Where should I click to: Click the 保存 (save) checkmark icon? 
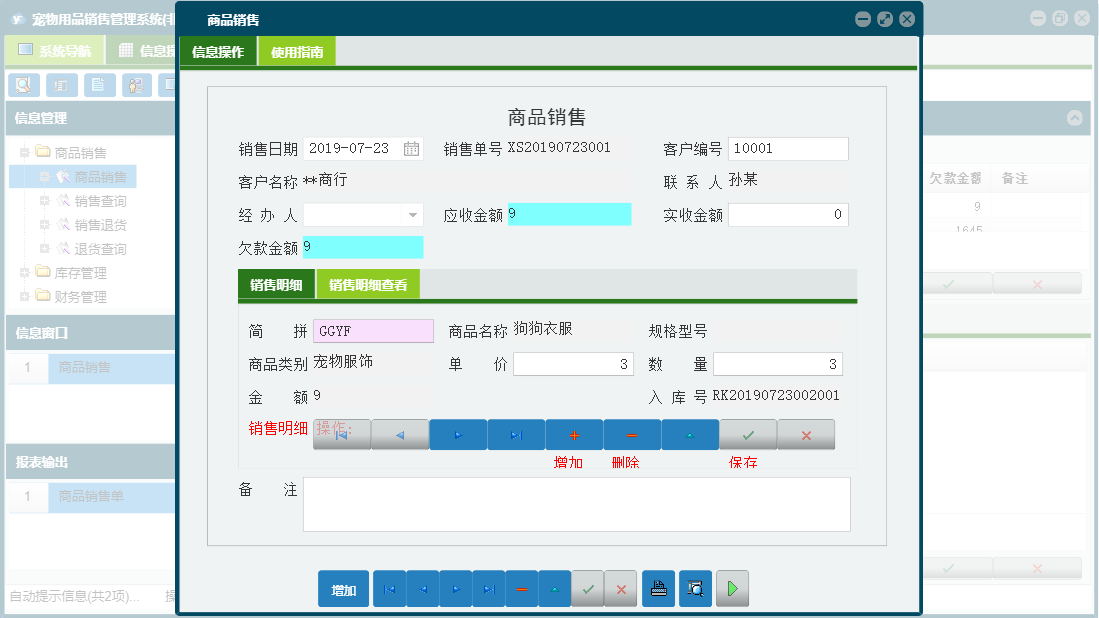747,434
